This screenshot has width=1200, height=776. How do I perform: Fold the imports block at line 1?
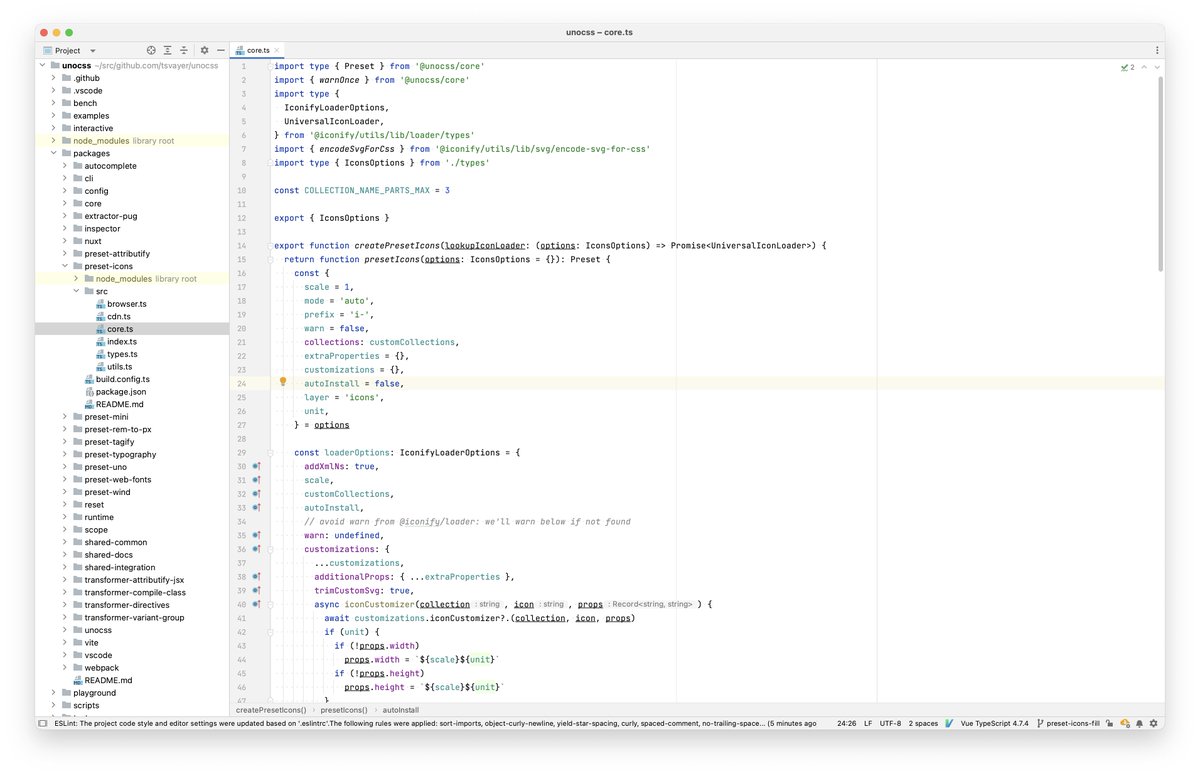(270, 66)
